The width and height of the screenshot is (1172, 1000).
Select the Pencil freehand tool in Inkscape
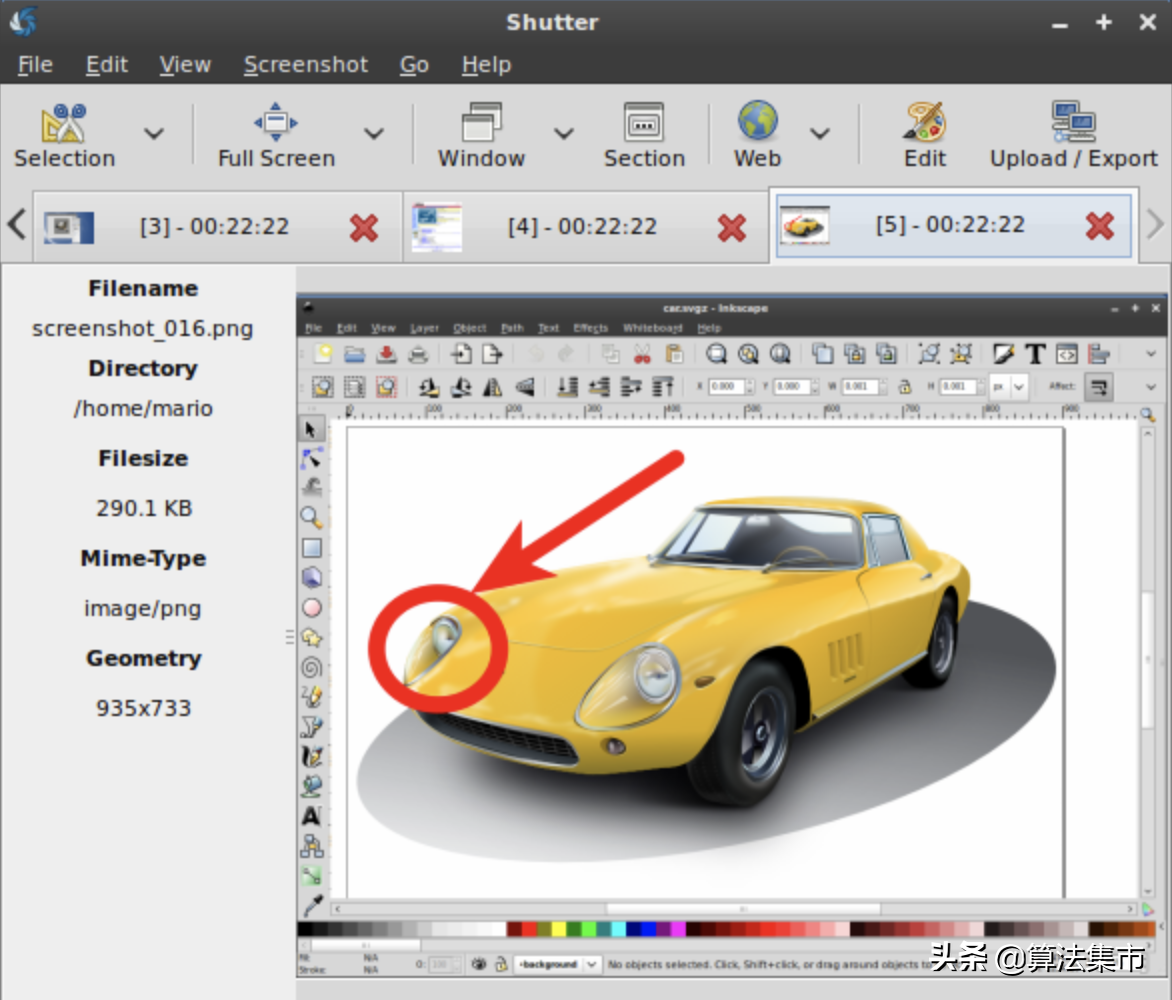[x=312, y=697]
